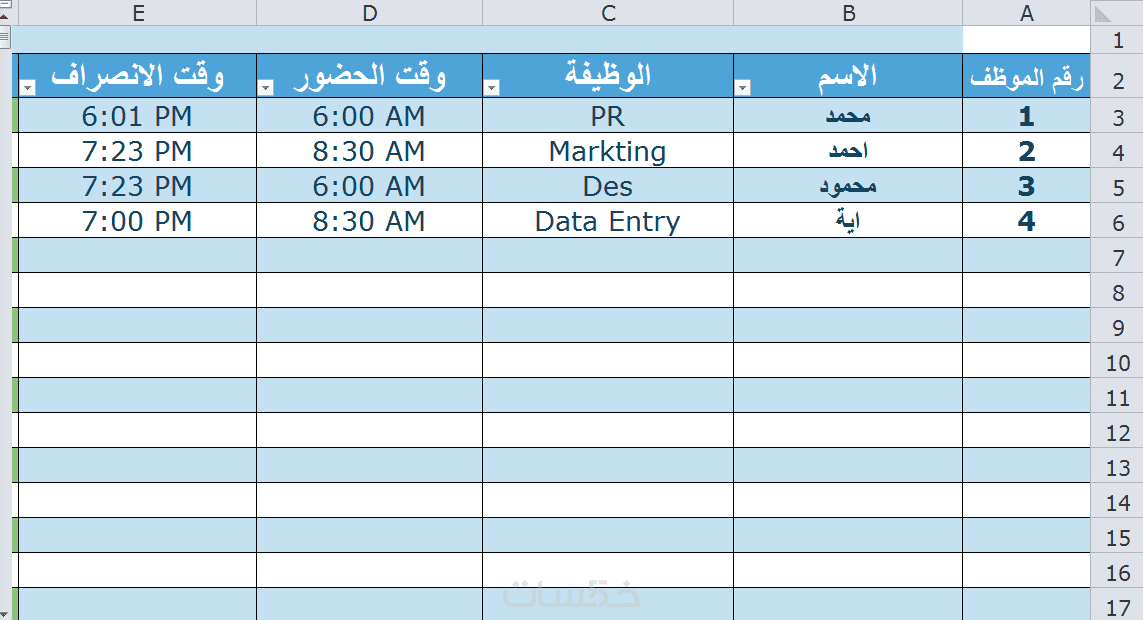The height and width of the screenshot is (620, 1143).
Task: Click the Select All corner triangle
Action: (x=1104, y=13)
